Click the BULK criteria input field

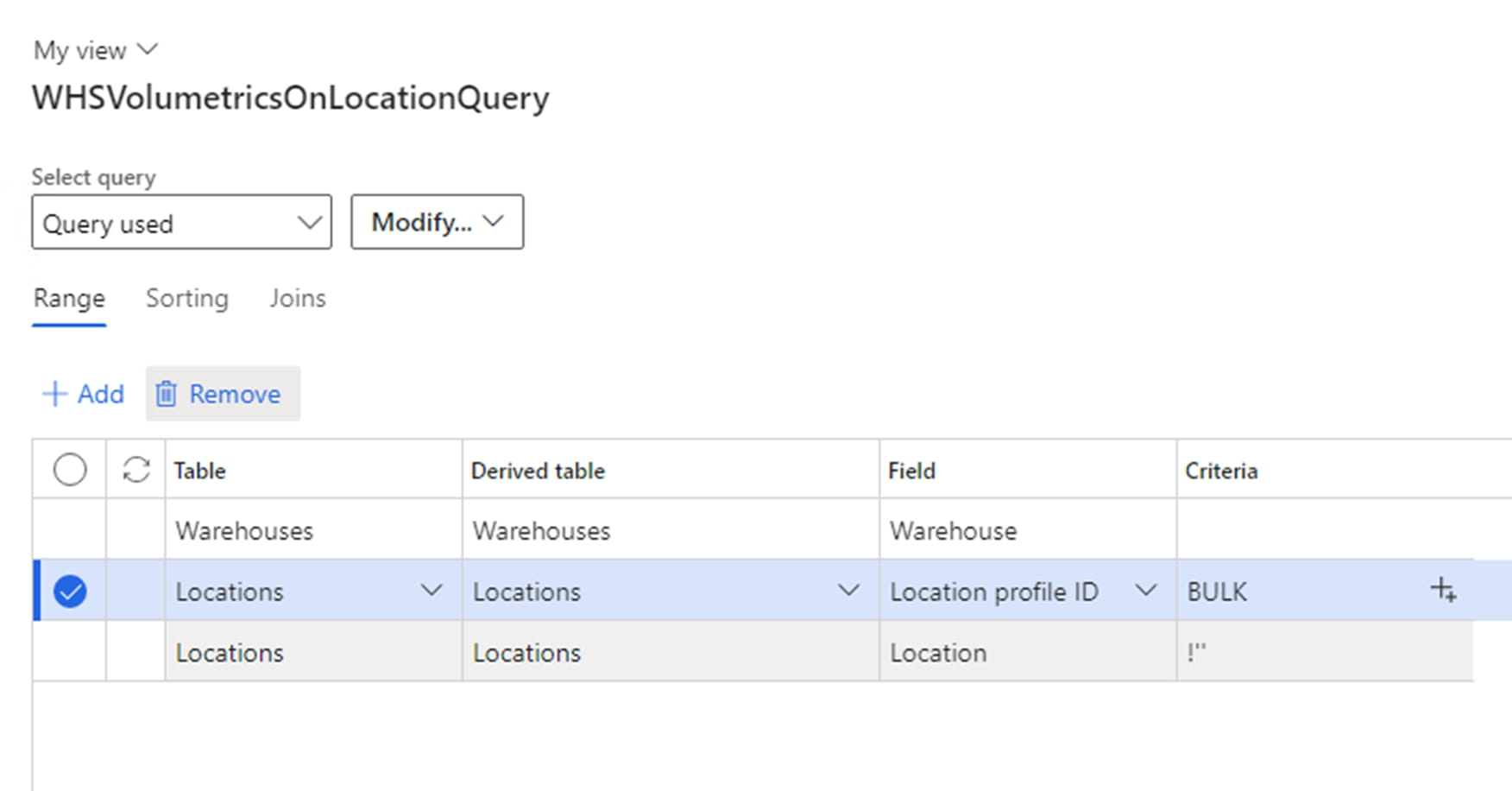tap(1295, 592)
